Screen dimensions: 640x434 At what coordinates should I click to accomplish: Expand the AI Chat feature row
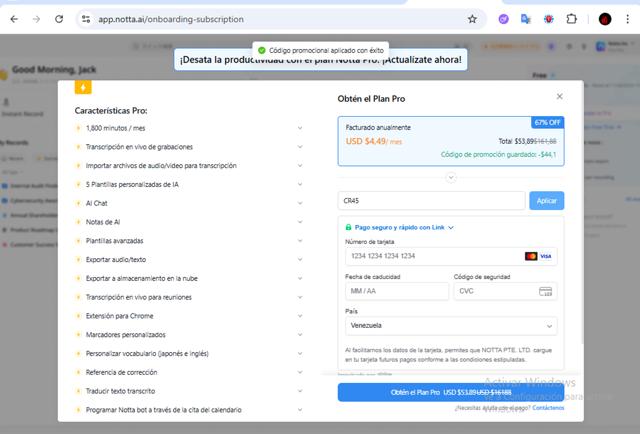click(x=300, y=203)
